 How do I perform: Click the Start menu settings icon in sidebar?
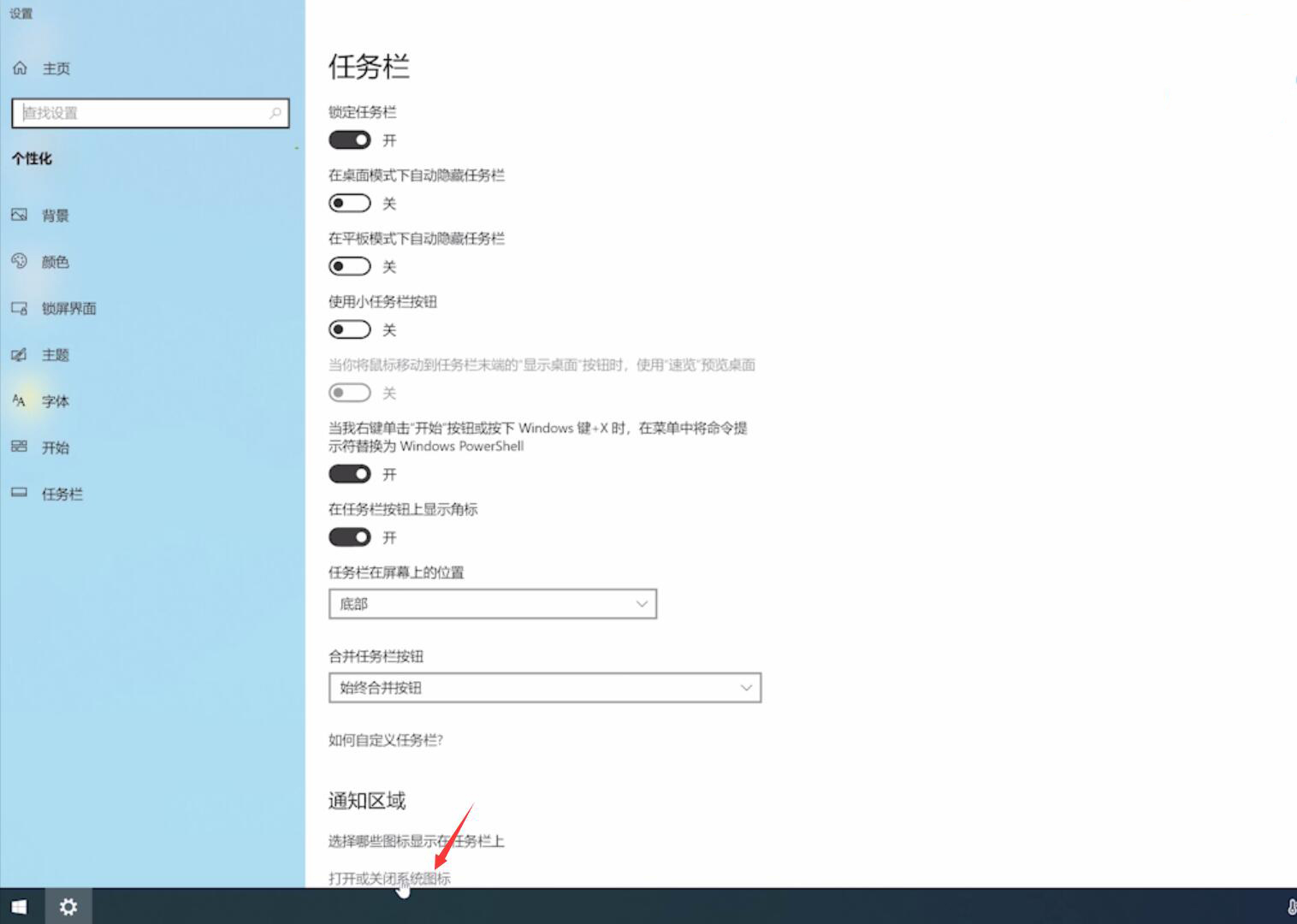[20, 447]
